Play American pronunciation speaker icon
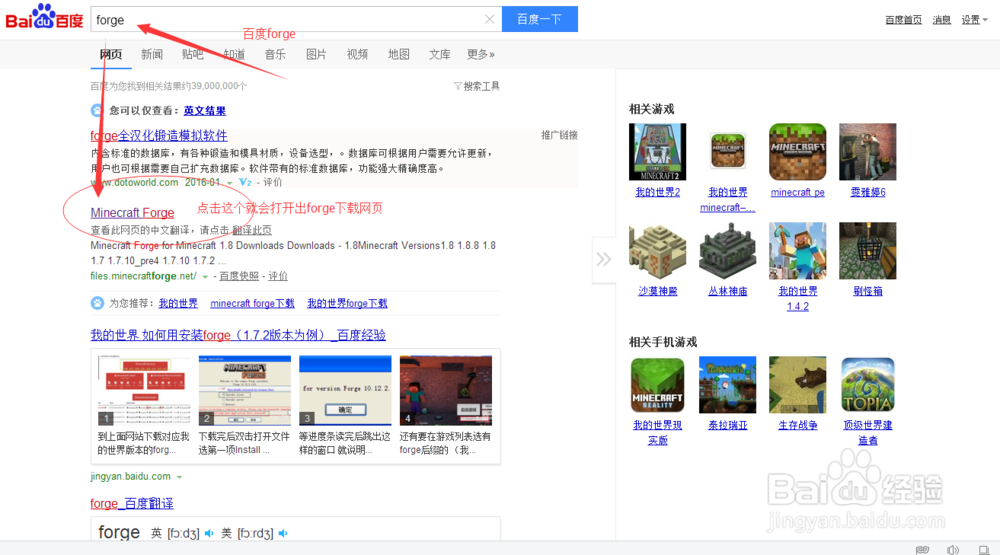1000x555 pixels. coord(283,533)
